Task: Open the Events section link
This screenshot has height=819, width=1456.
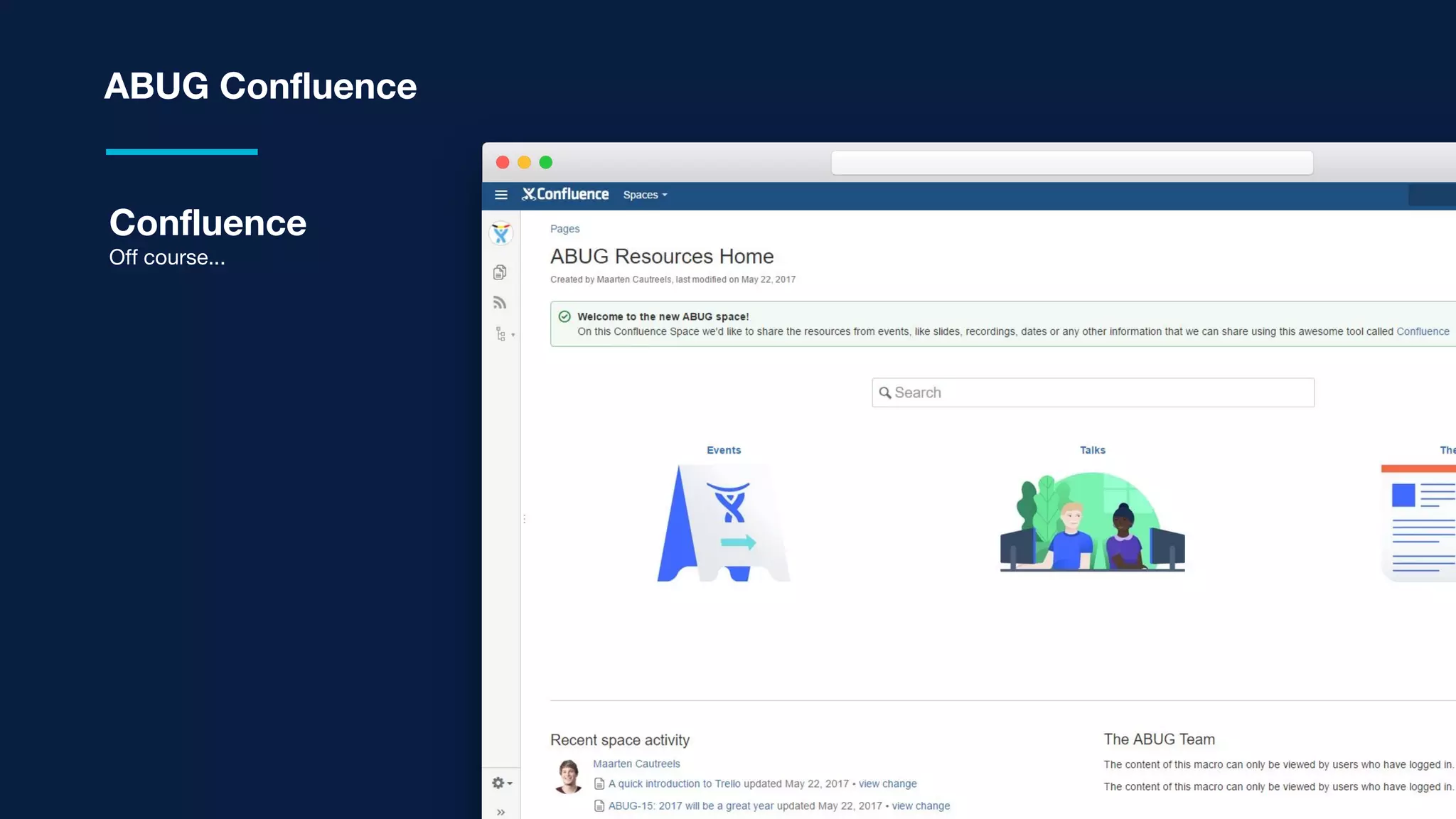Action: point(723,450)
